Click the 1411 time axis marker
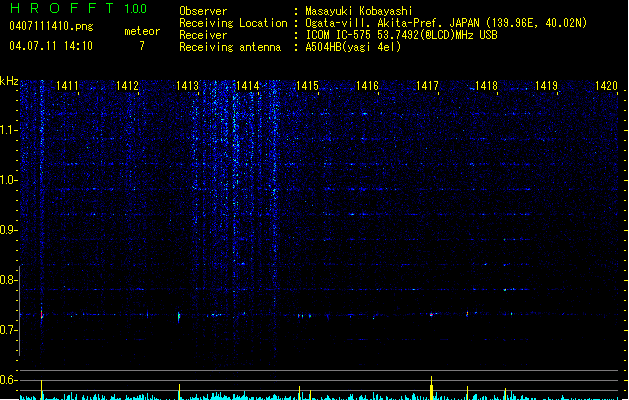629x400 pixels. (x=67, y=85)
